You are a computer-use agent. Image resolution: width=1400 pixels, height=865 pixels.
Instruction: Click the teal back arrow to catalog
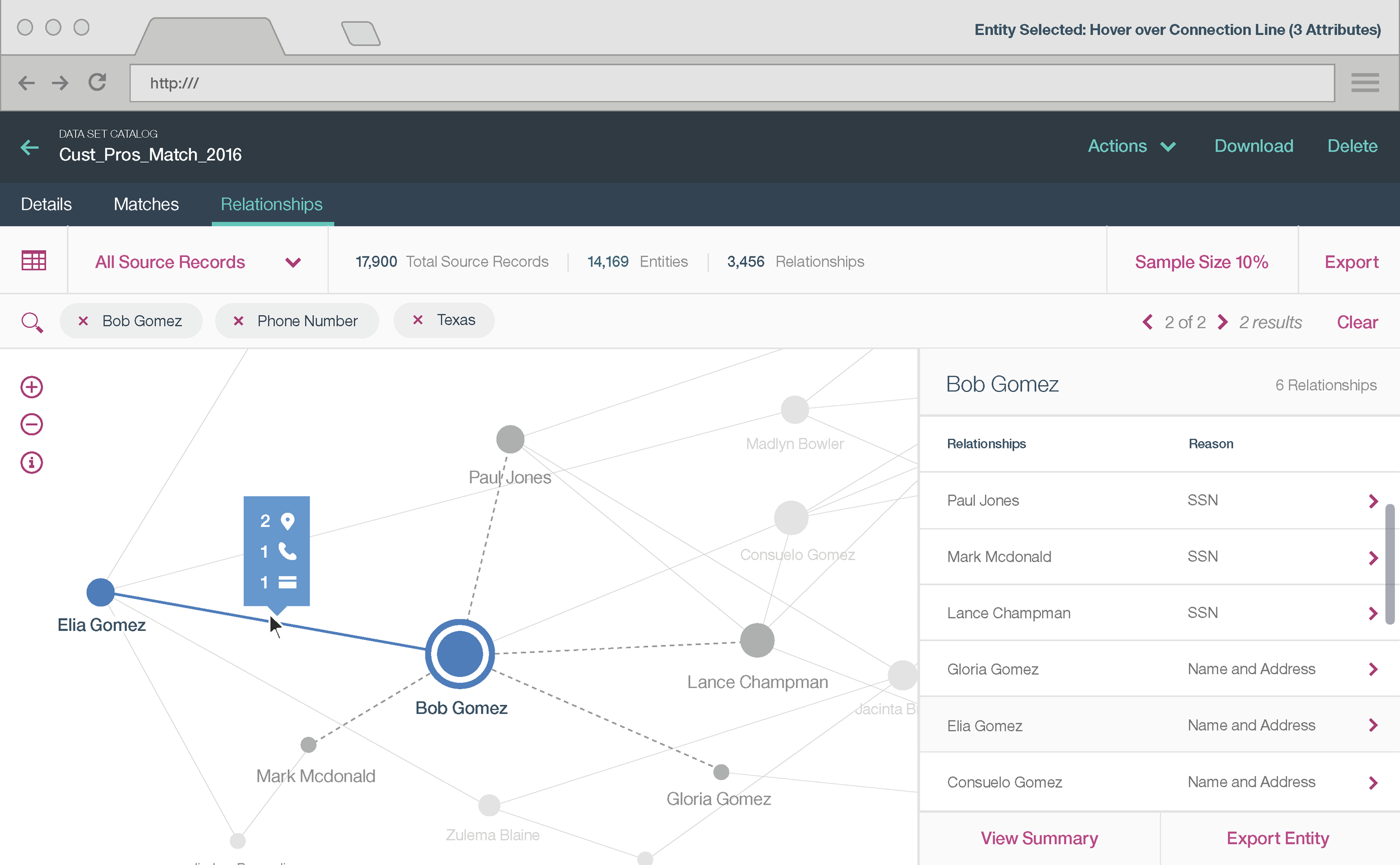29,147
